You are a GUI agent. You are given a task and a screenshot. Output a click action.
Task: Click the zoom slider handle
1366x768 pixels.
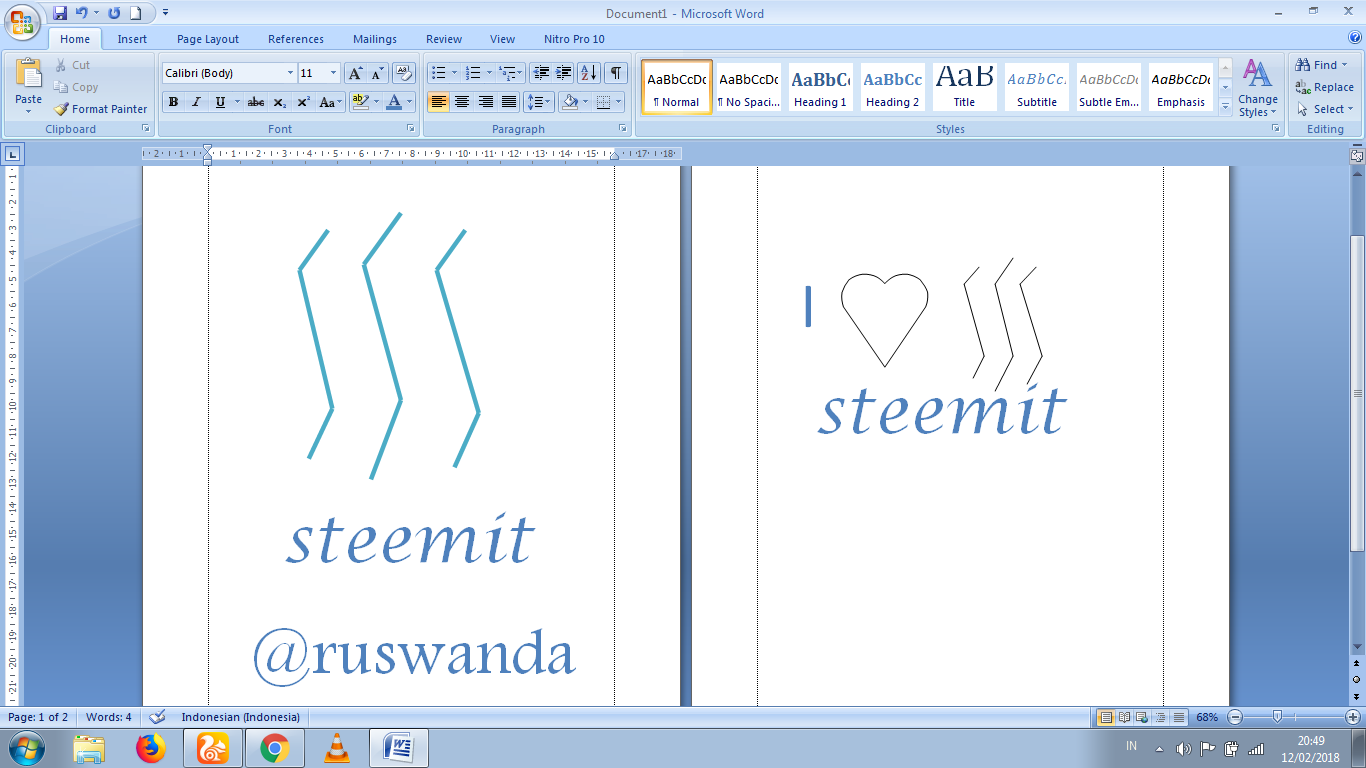pos(1277,717)
